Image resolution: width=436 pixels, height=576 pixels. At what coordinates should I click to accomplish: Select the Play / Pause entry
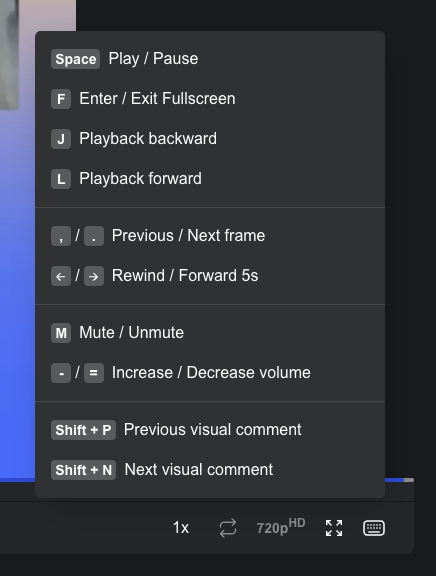[153, 59]
